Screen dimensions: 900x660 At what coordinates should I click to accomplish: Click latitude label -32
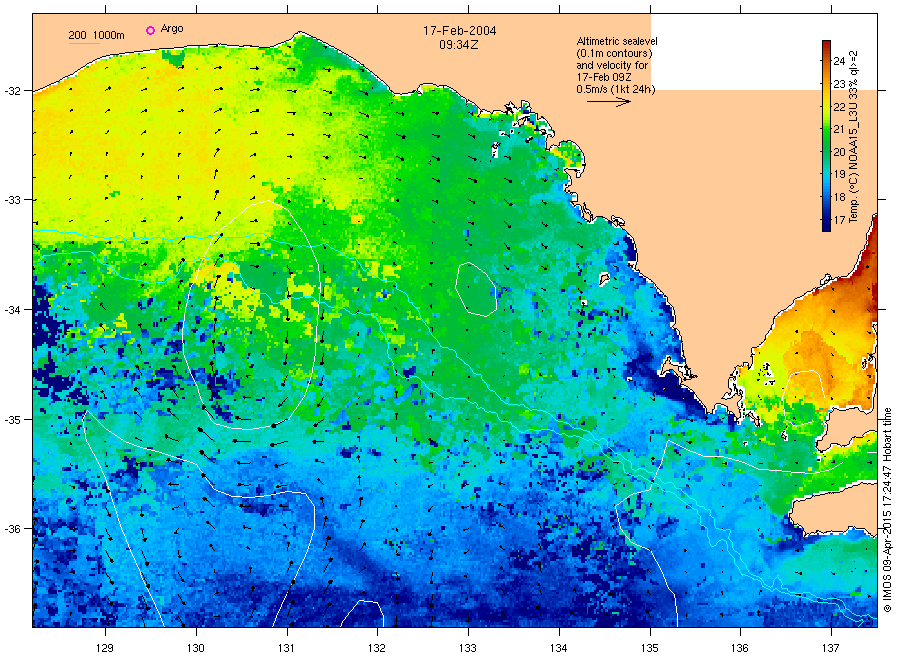point(12,91)
